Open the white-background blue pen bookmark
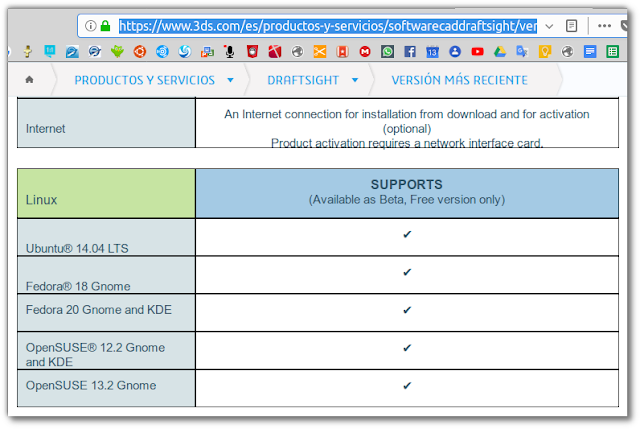Image resolution: width=640 pixels, height=429 pixels. tap(95, 52)
